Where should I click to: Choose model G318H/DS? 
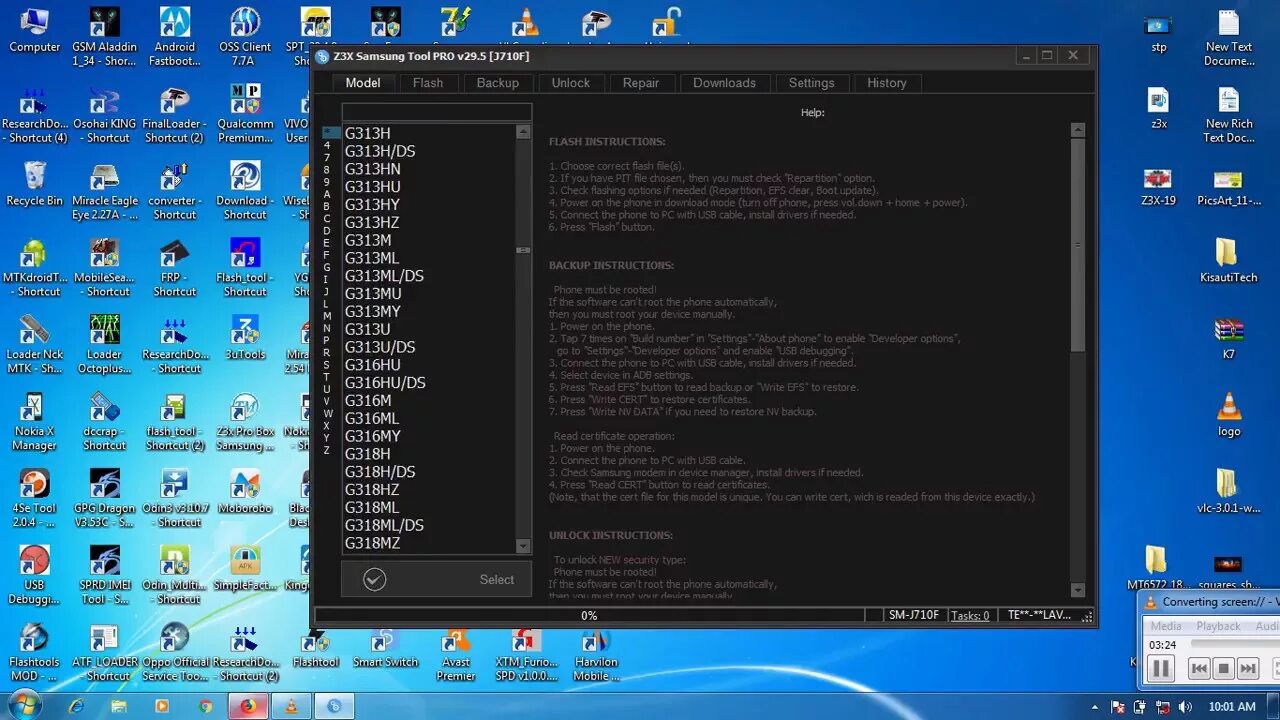pos(380,472)
